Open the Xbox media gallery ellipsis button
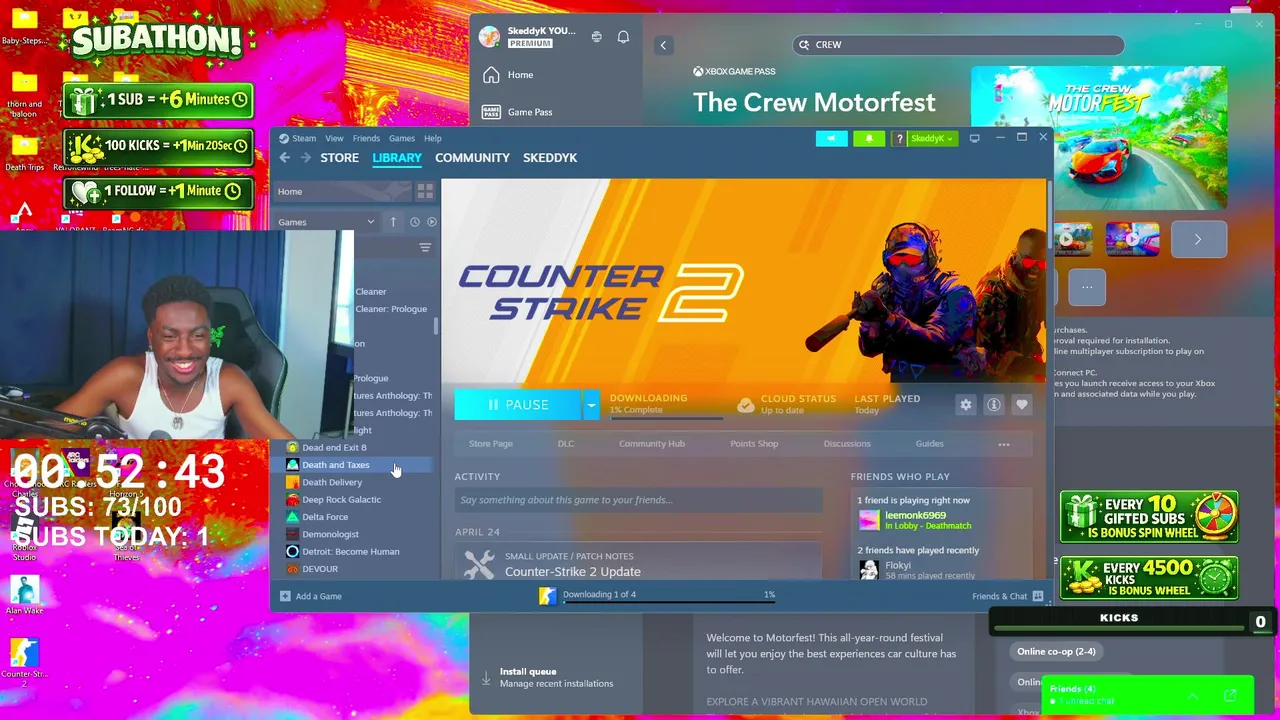Image resolution: width=1280 pixels, height=720 pixels. tap(1087, 288)
